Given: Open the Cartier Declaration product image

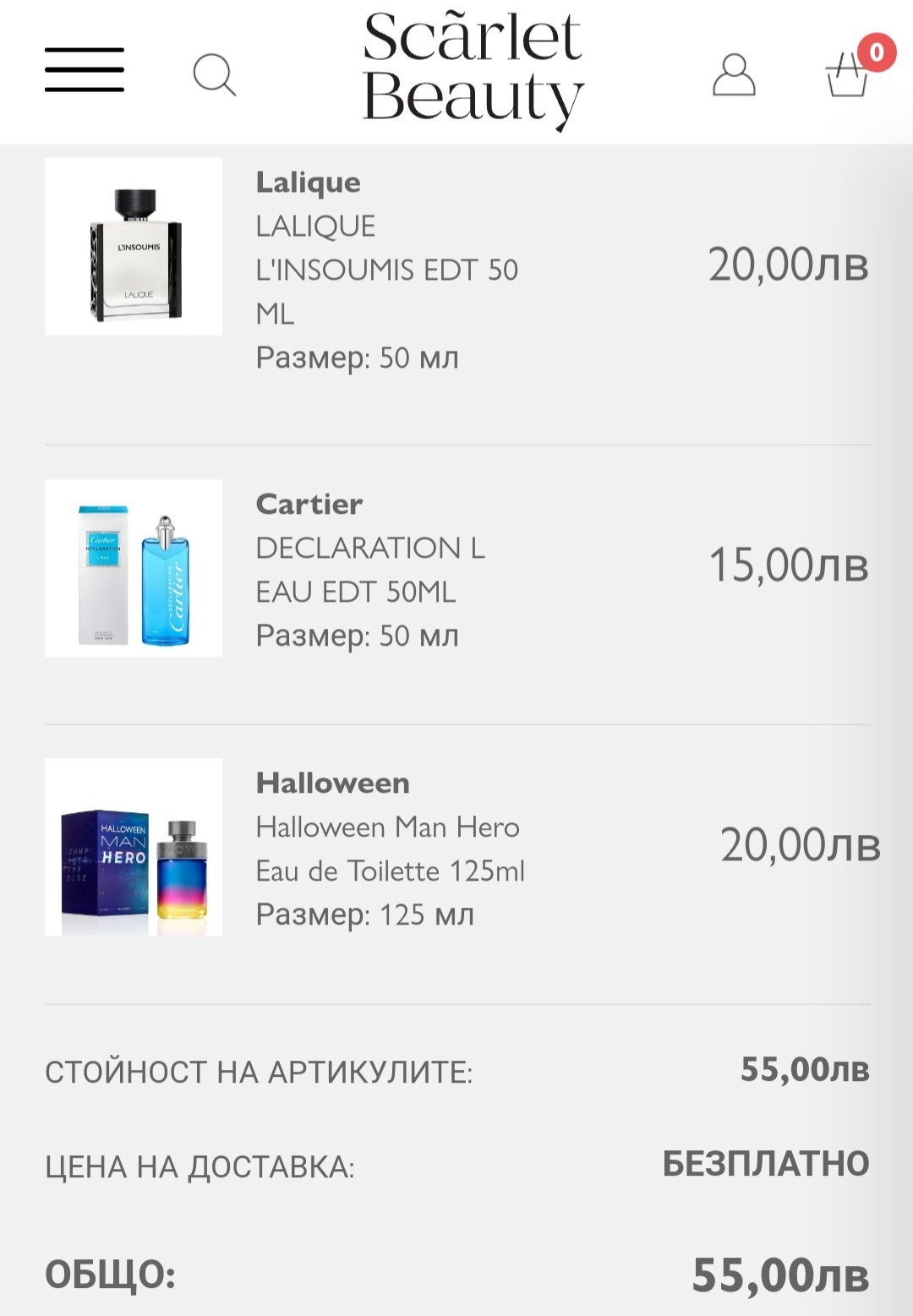Looking at the screenshot, I should coord(134,568).
